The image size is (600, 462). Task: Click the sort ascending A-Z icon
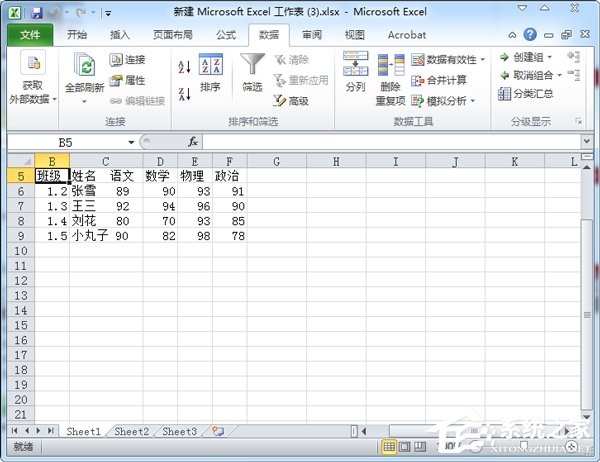coord(184,67)
